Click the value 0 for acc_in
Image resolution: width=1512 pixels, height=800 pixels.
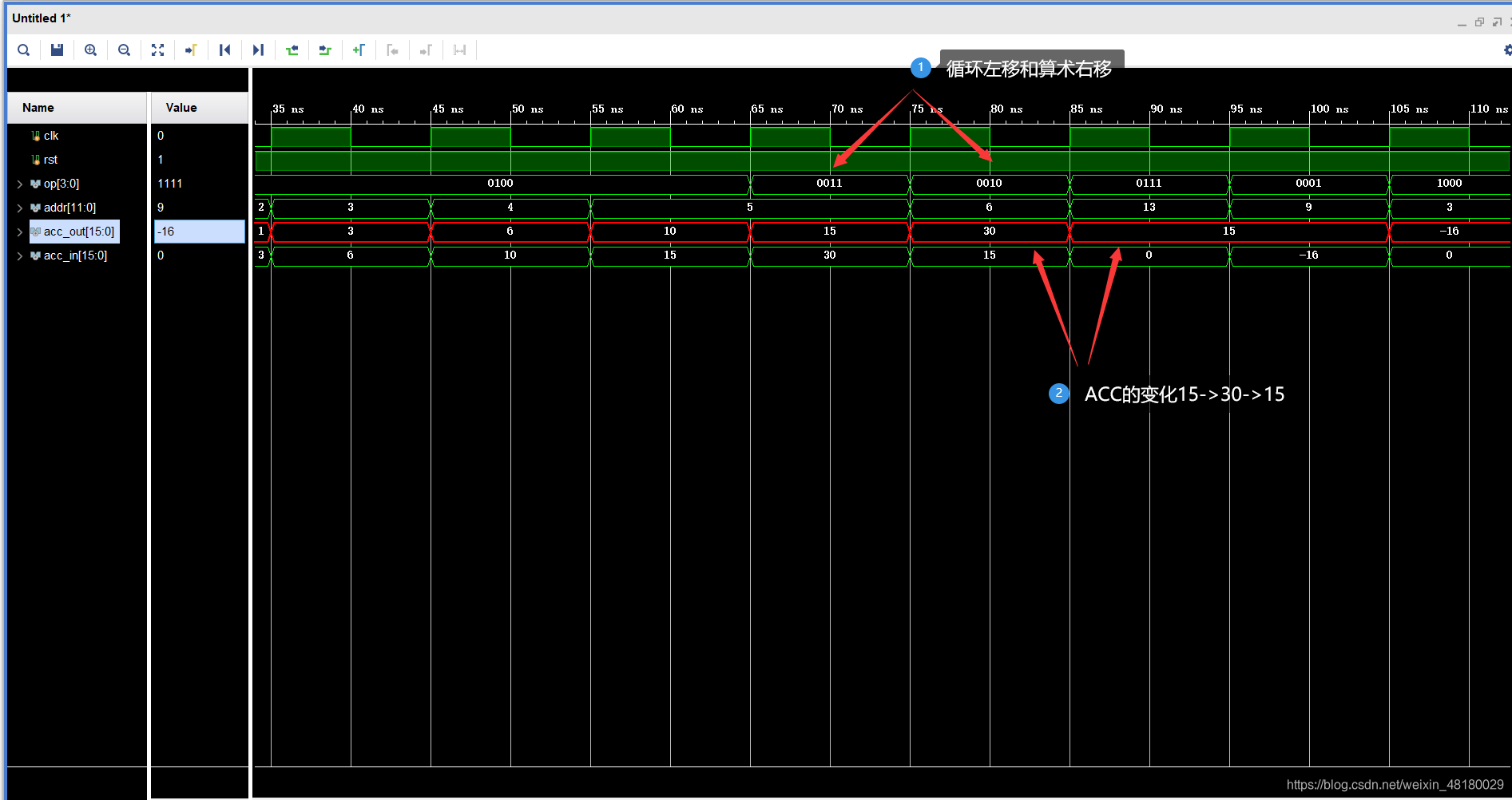[161, 255]
